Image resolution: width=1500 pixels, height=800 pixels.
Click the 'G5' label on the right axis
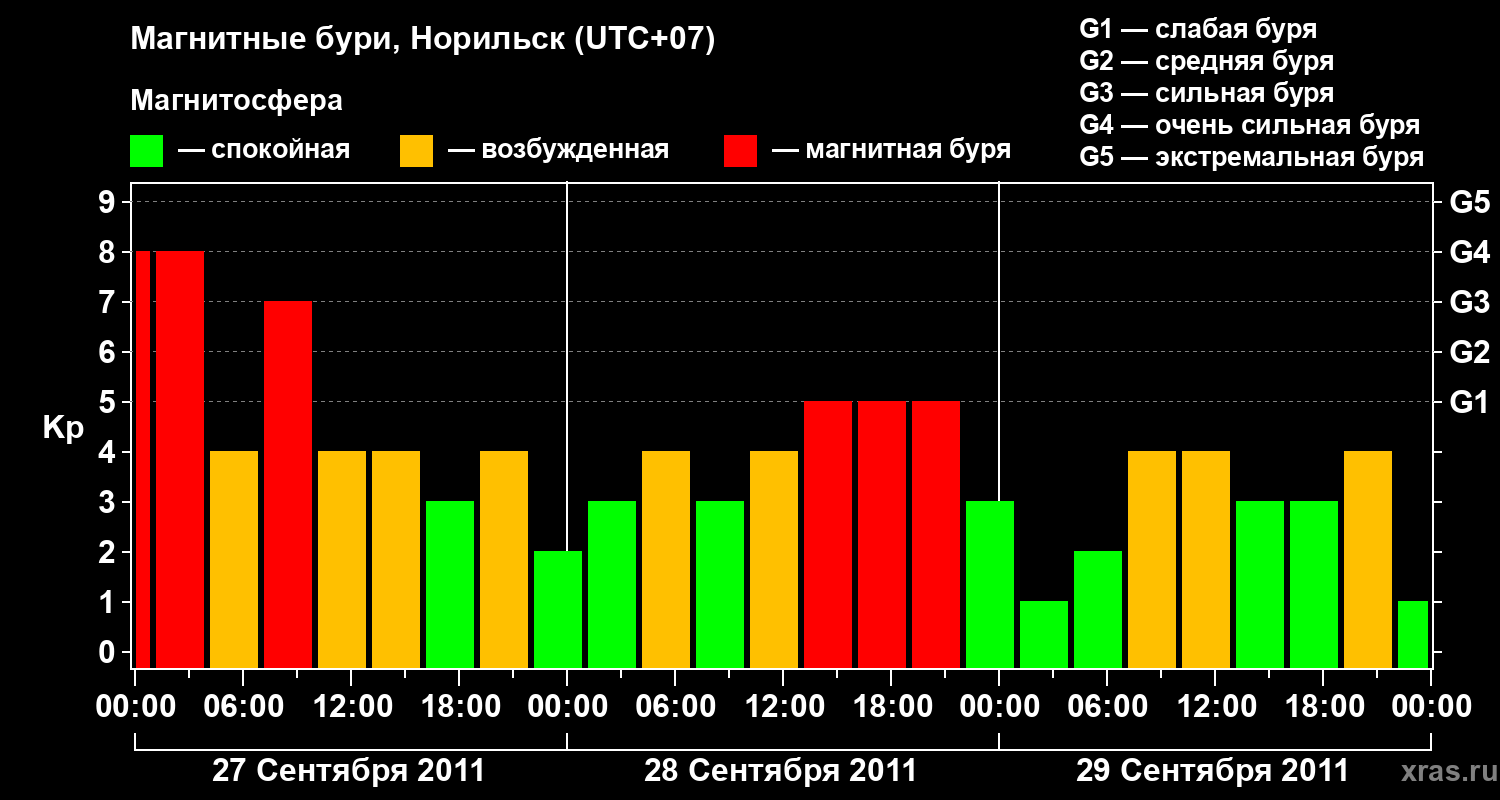point(1469,203)
